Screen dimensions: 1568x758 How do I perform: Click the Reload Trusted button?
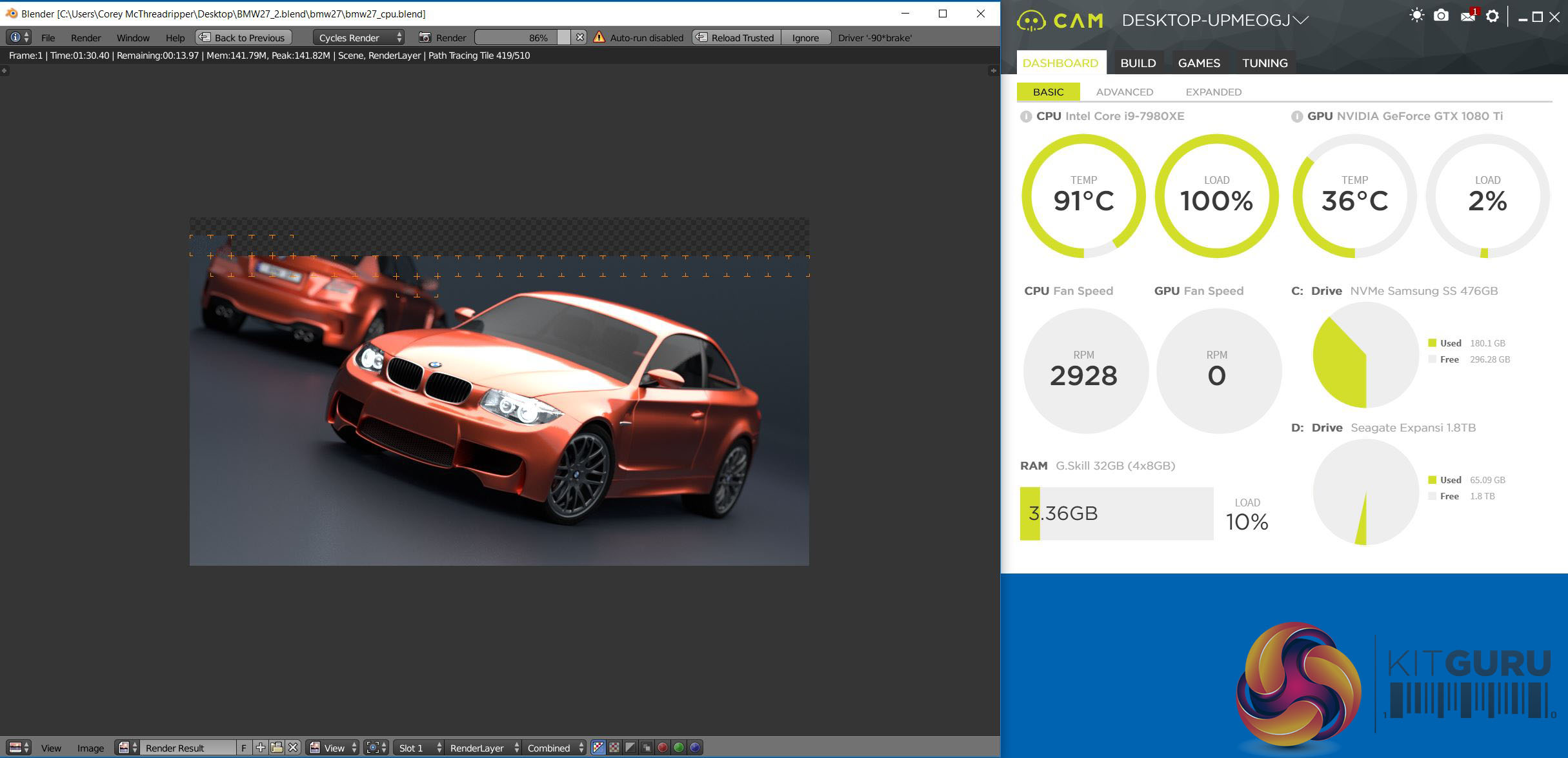click(x=736, y=37)
